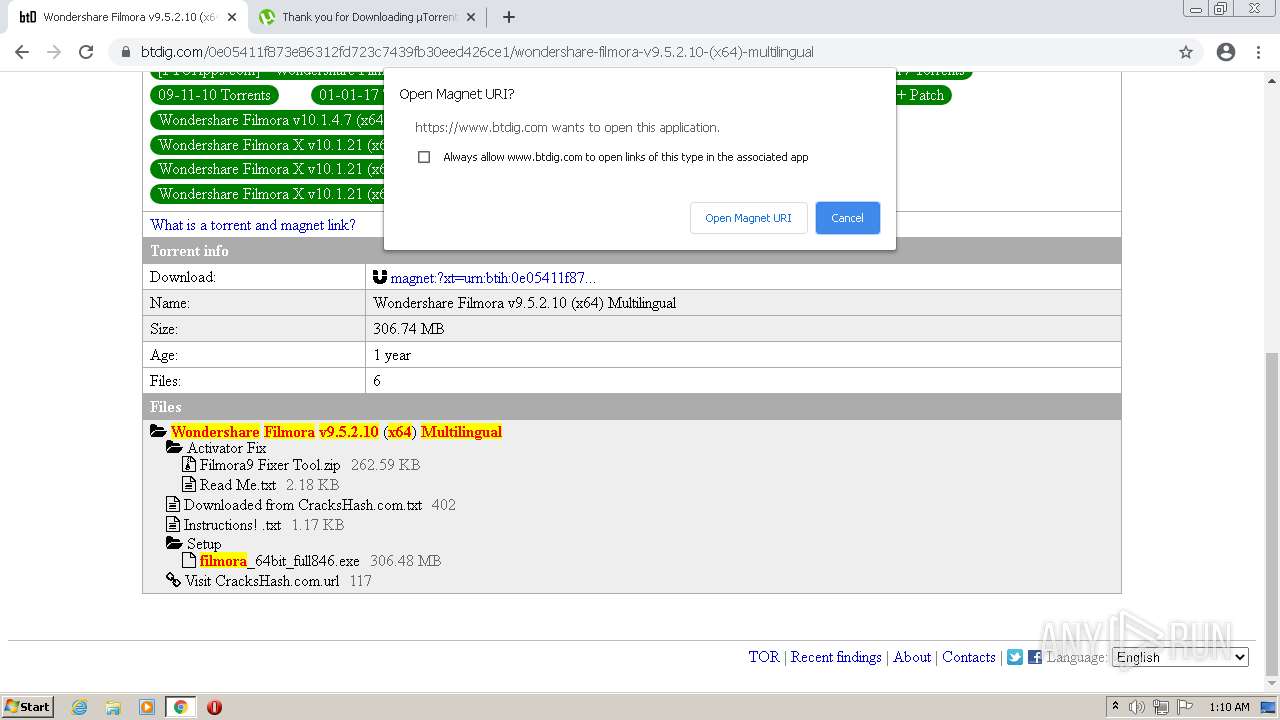Open the Language English dropdown

point(1181,657)
